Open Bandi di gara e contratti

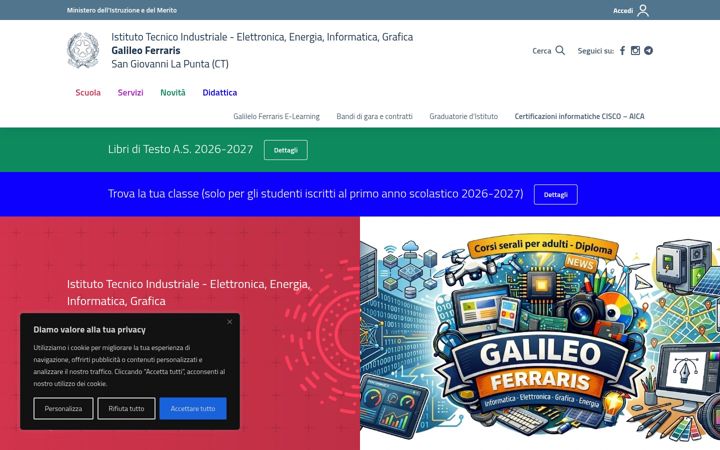(374, 116)
